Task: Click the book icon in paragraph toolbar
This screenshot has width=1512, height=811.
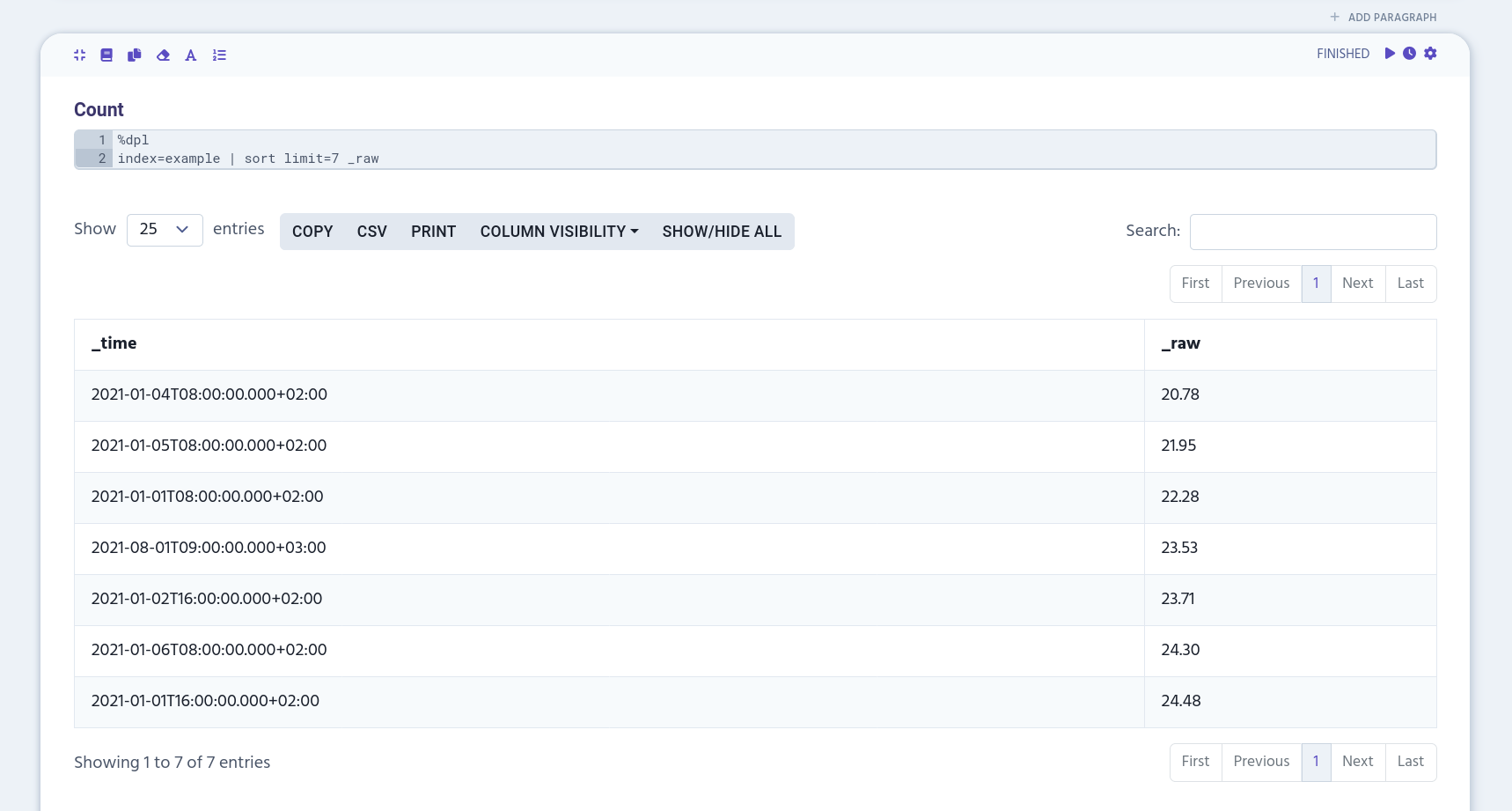Action: point(106,55)
